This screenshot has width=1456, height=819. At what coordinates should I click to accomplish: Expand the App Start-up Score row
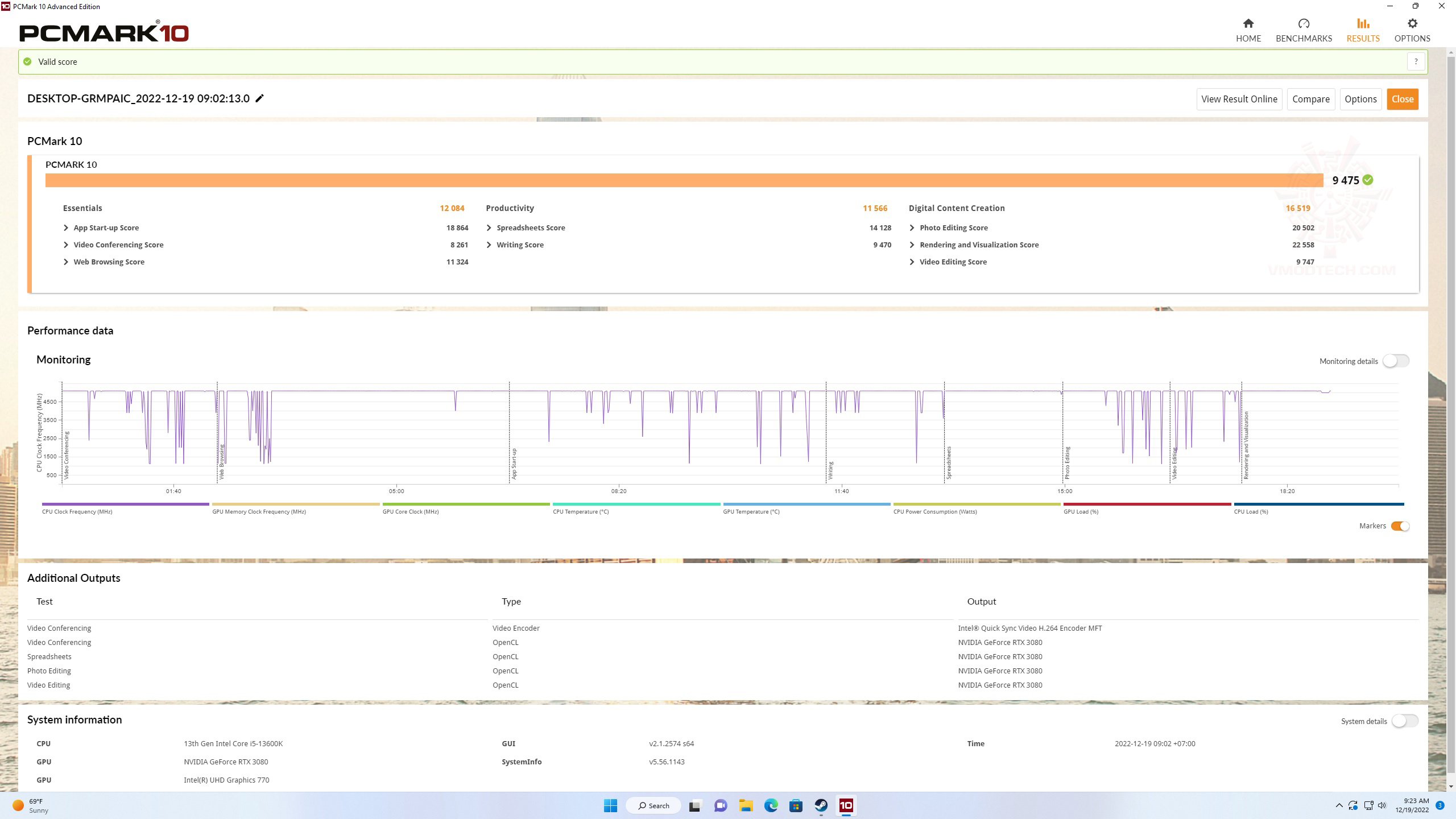pyautogui.click(x=66, y=227)
